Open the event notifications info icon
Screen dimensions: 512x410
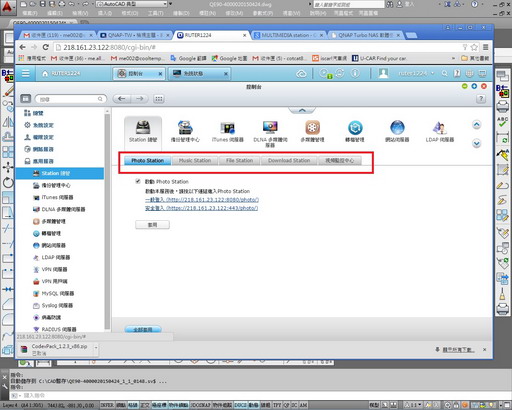(355, 73)
